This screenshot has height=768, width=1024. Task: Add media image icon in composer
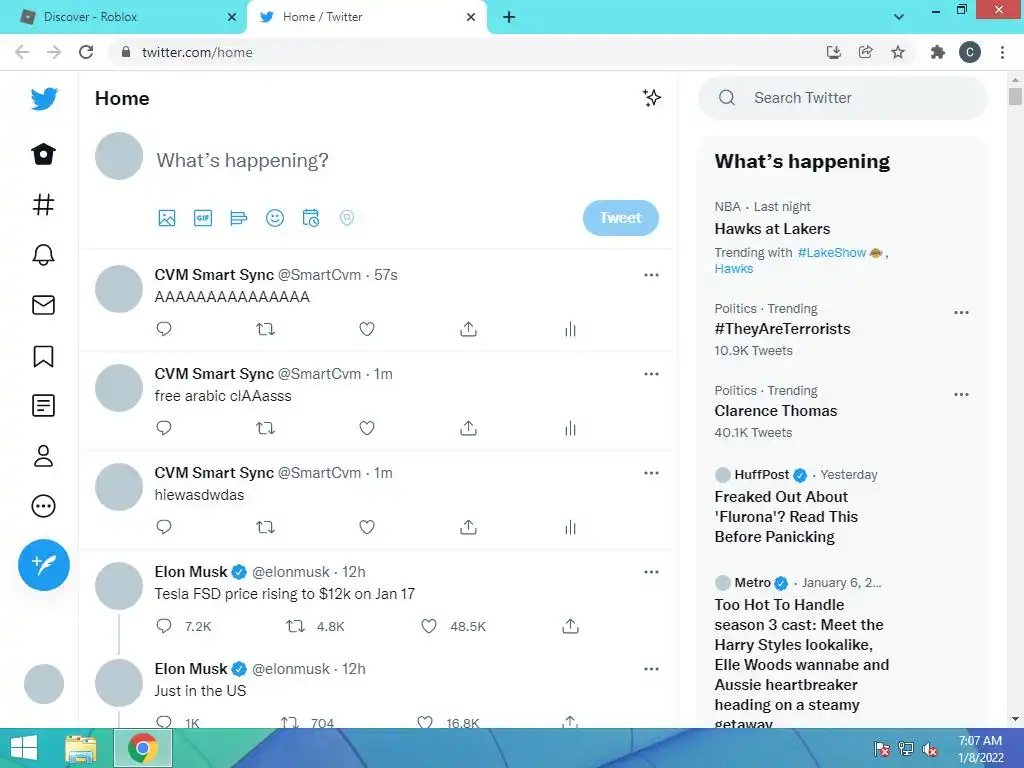point(167,217)
